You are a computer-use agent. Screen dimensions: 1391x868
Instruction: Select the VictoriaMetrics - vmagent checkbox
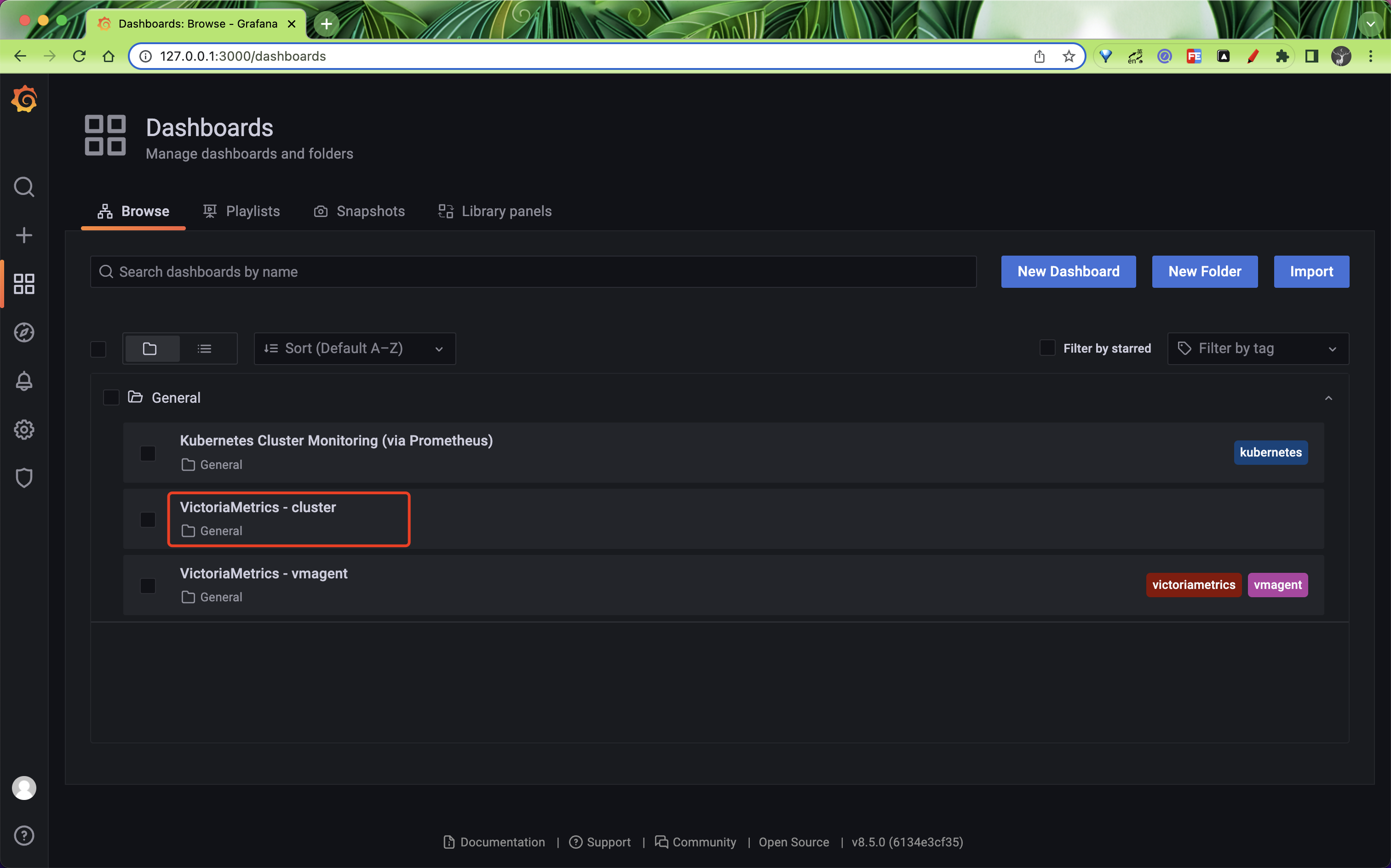pyautogui.click(x=148, y=586)
